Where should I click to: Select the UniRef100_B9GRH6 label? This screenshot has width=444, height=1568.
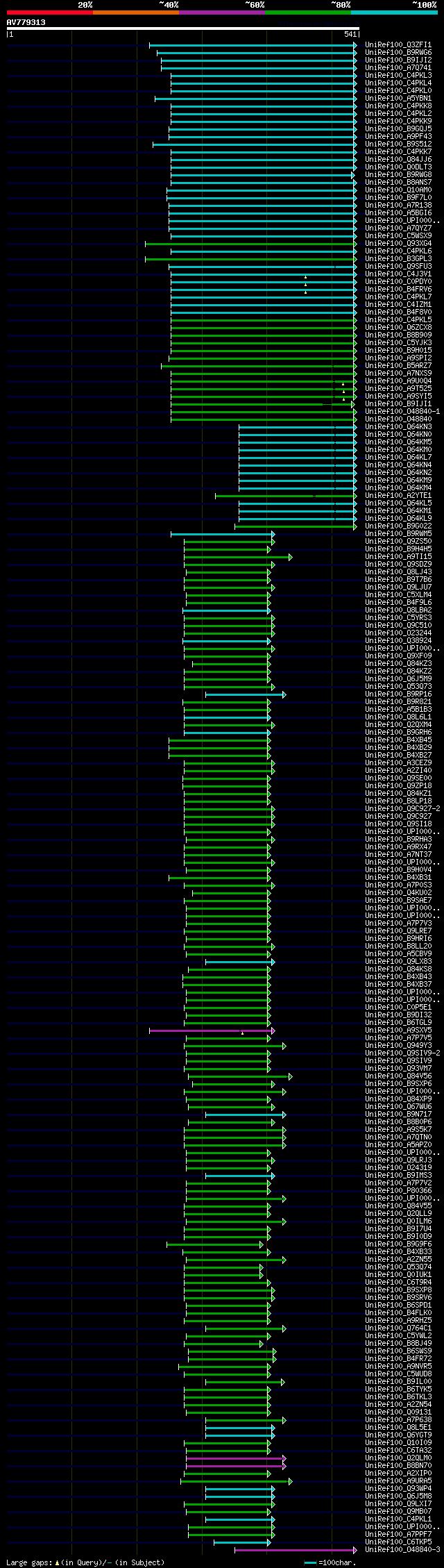tap(398, 733)
